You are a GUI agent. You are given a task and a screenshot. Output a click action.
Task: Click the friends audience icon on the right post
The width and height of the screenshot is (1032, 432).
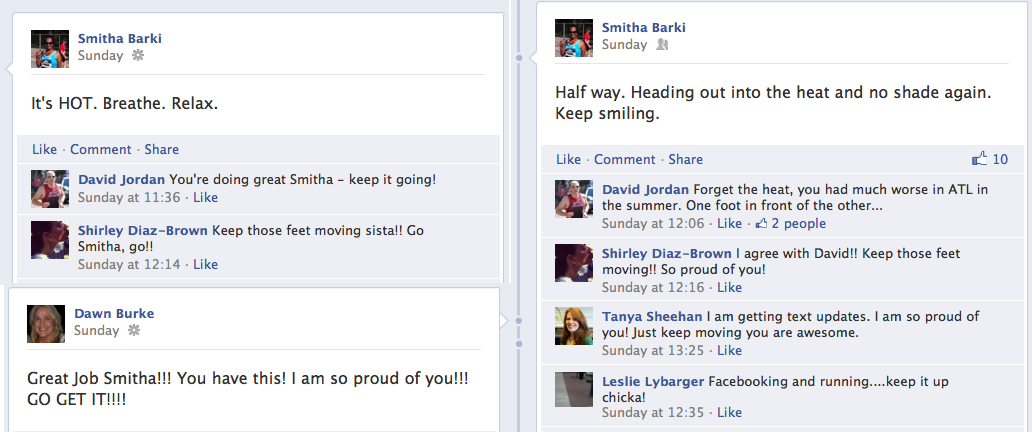click(662, 44)
